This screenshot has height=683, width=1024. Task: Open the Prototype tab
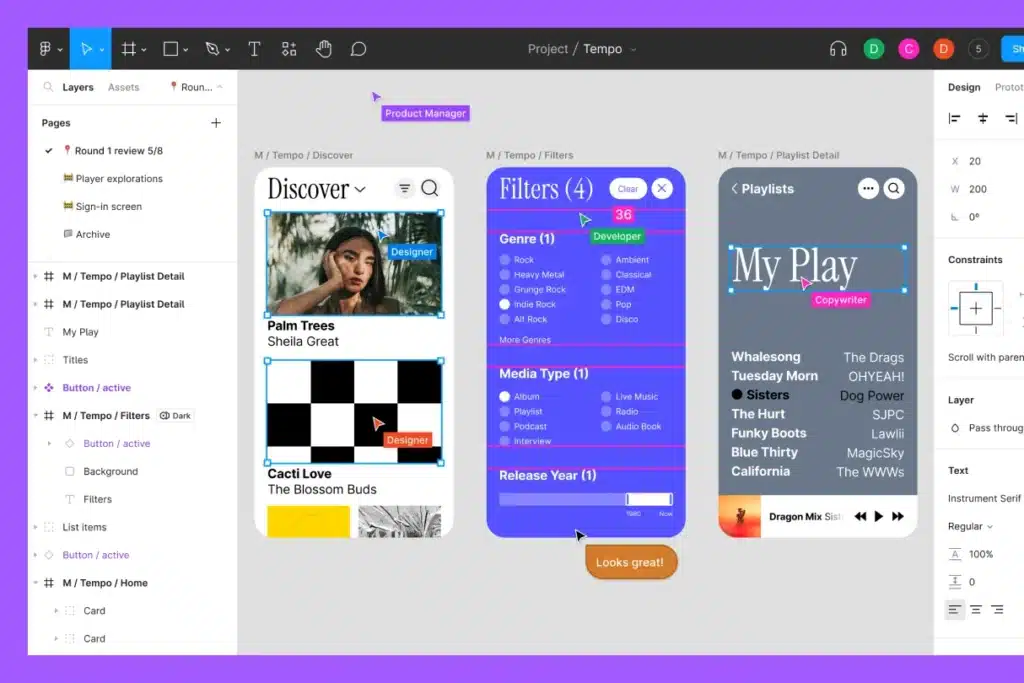click(x=1009, y=87)
